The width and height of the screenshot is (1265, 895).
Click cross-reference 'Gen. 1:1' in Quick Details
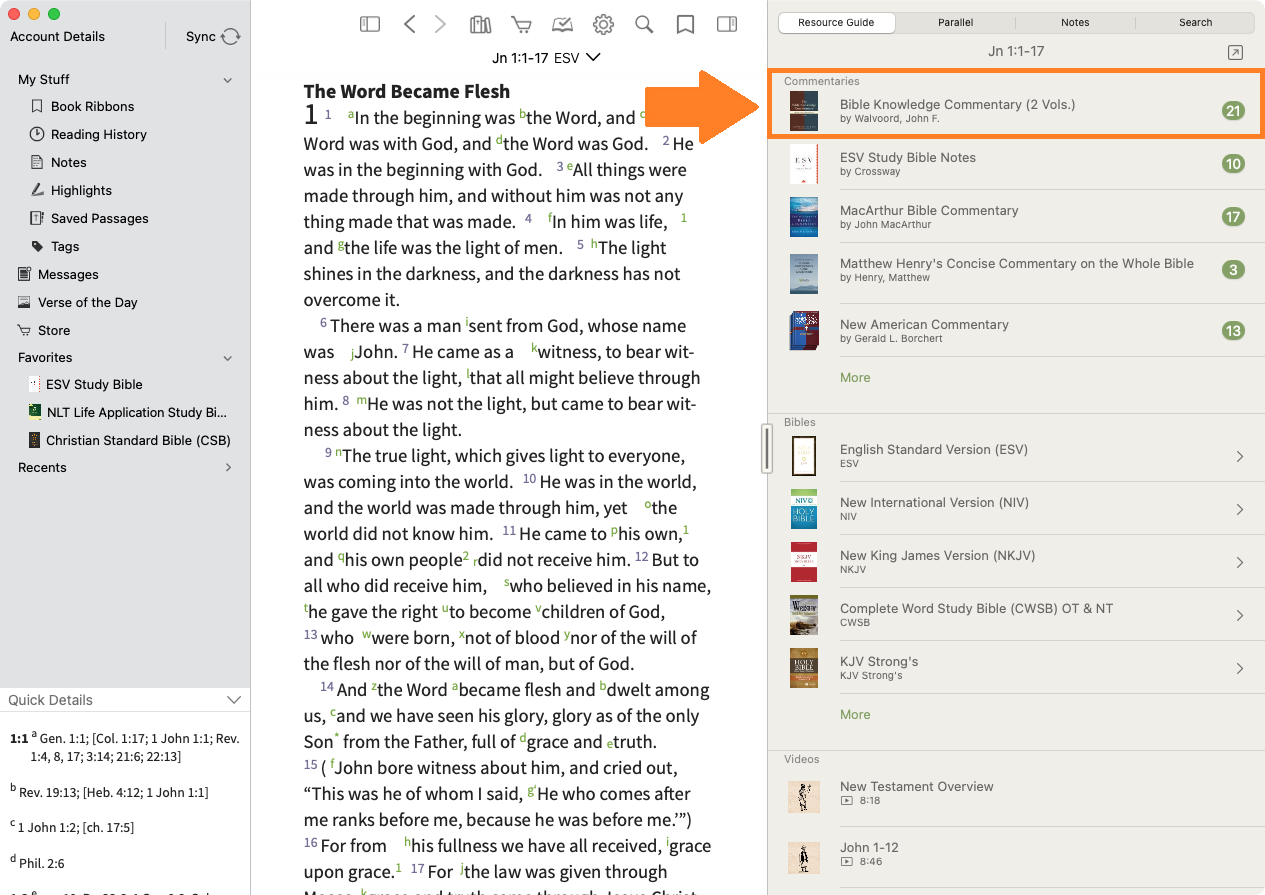(x=63, y=738)
